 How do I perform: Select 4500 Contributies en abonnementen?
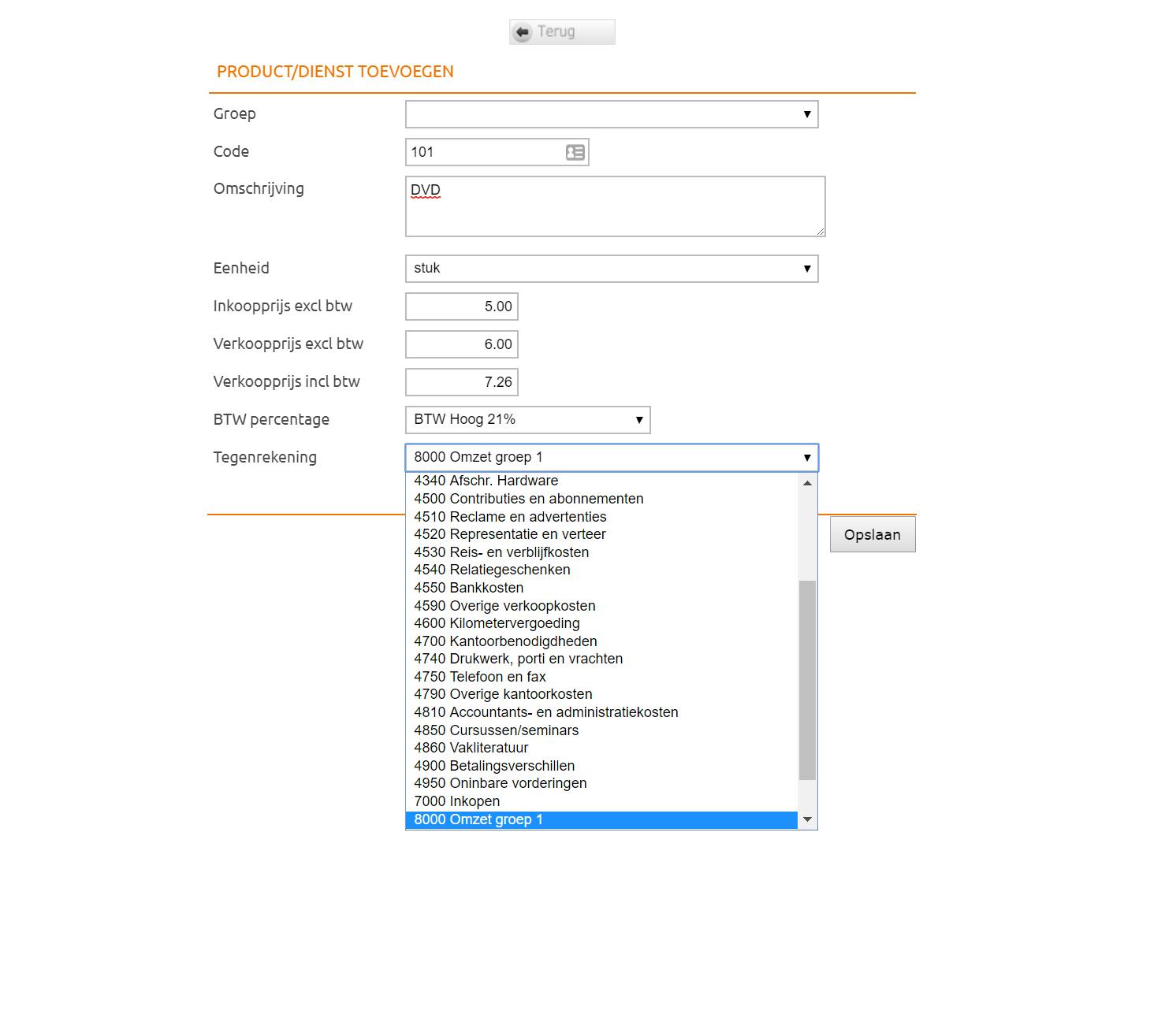602,499
